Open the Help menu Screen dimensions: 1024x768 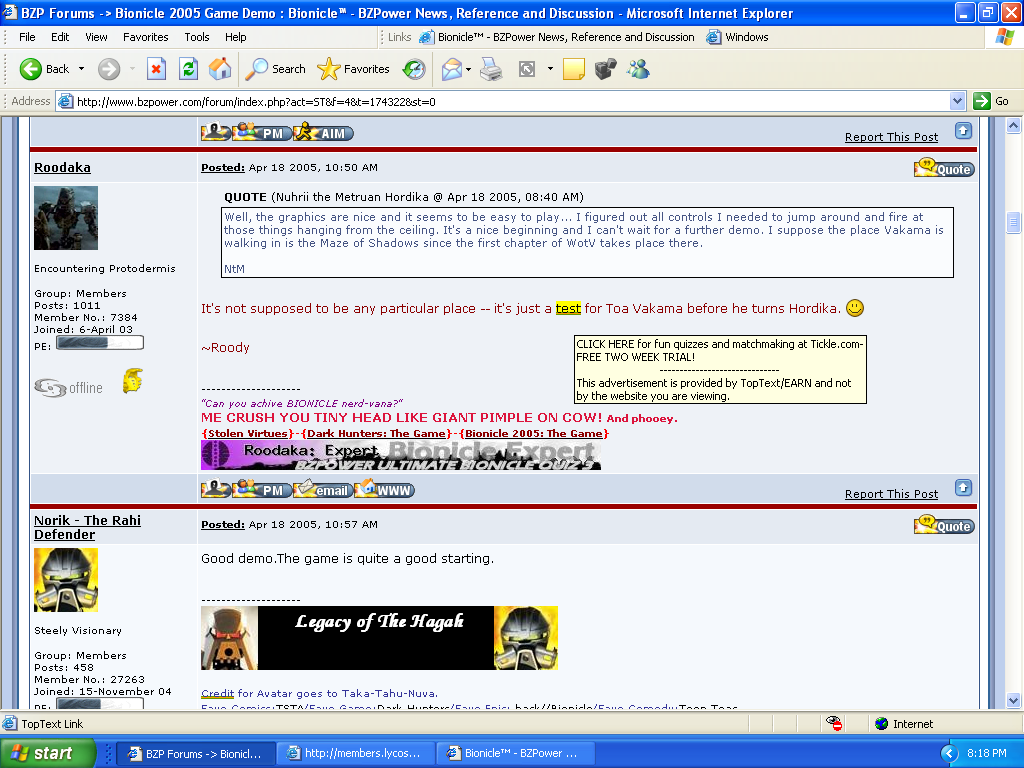click(x=236, y=37)
